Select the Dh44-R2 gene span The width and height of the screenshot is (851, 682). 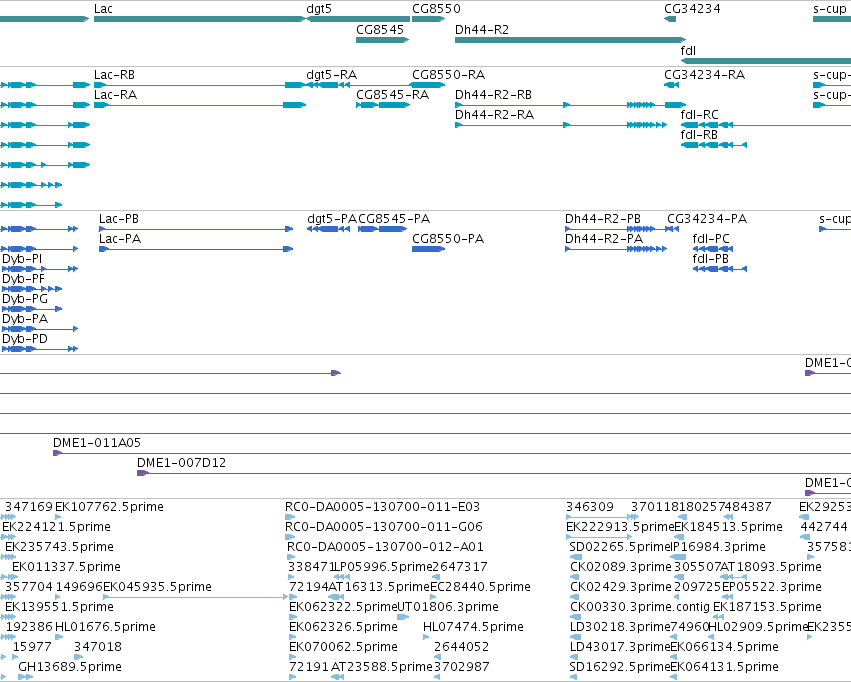pyautogui.click(x=570, y=40)
